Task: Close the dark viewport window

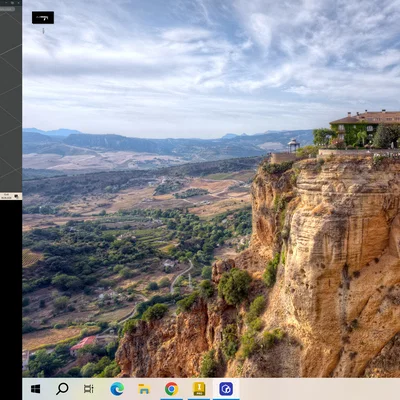Action: (19, 3)
